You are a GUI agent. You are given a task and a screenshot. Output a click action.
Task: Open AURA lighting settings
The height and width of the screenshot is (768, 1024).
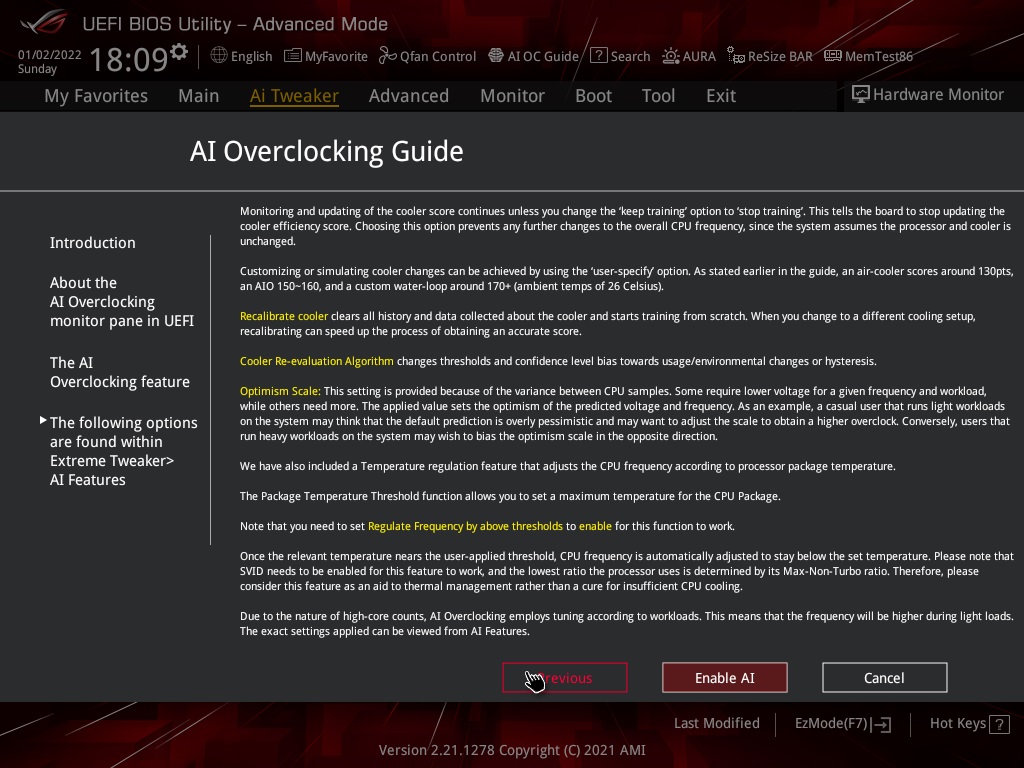(x=689, y=56)
